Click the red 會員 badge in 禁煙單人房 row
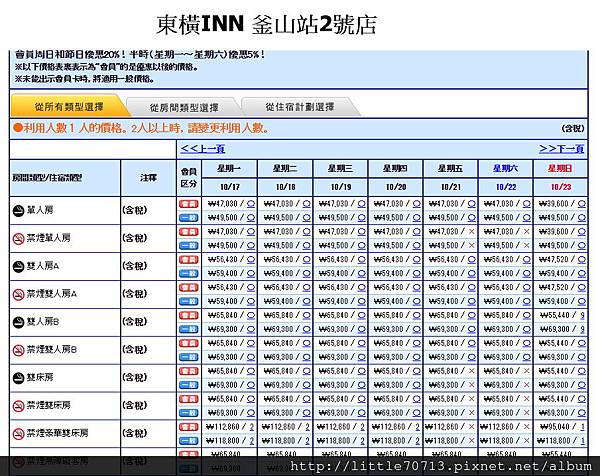The image size is (600, 476). 189,232
